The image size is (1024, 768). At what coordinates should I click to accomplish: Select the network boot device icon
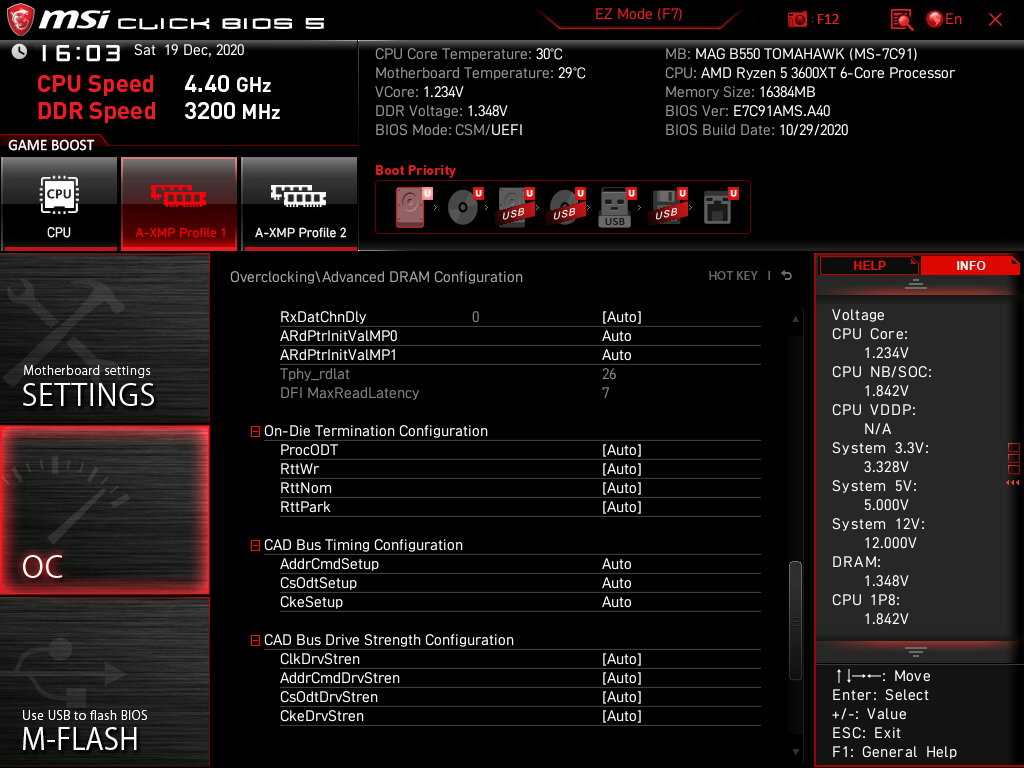point(720,207)
